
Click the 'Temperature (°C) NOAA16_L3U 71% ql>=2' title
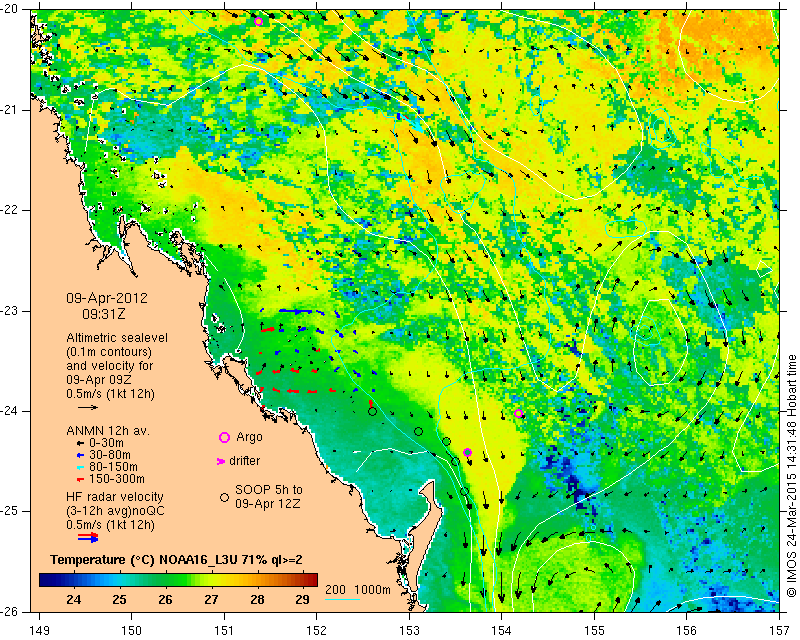point(177,560)
